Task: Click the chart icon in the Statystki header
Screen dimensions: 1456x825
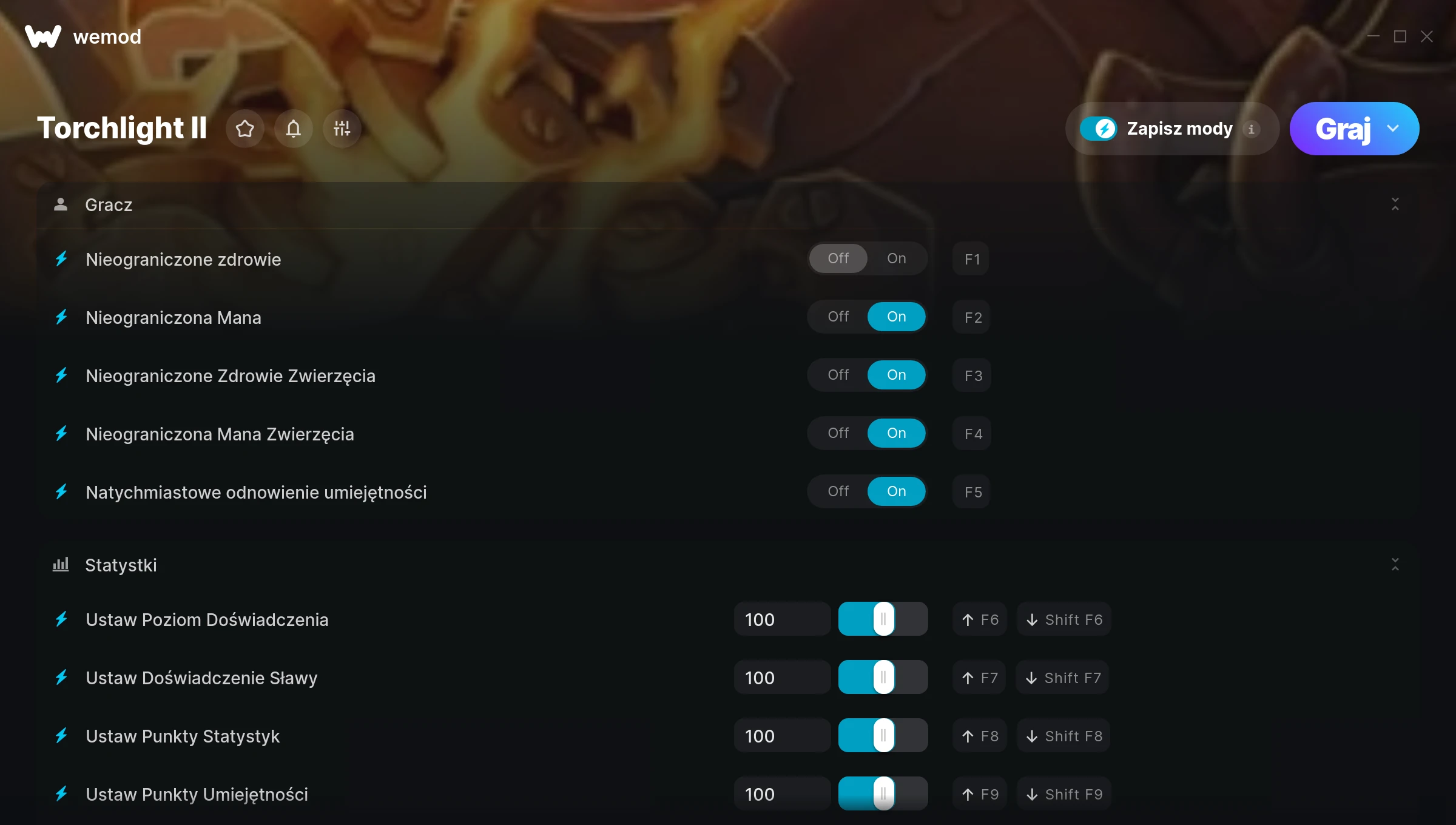Action: click(61, 565)
